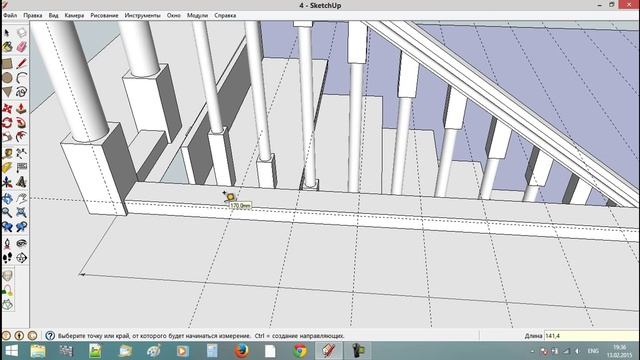The height and width of the screenshot is (360, 640).
Task: Select the 3D Text tool
Action: [22, 182]
